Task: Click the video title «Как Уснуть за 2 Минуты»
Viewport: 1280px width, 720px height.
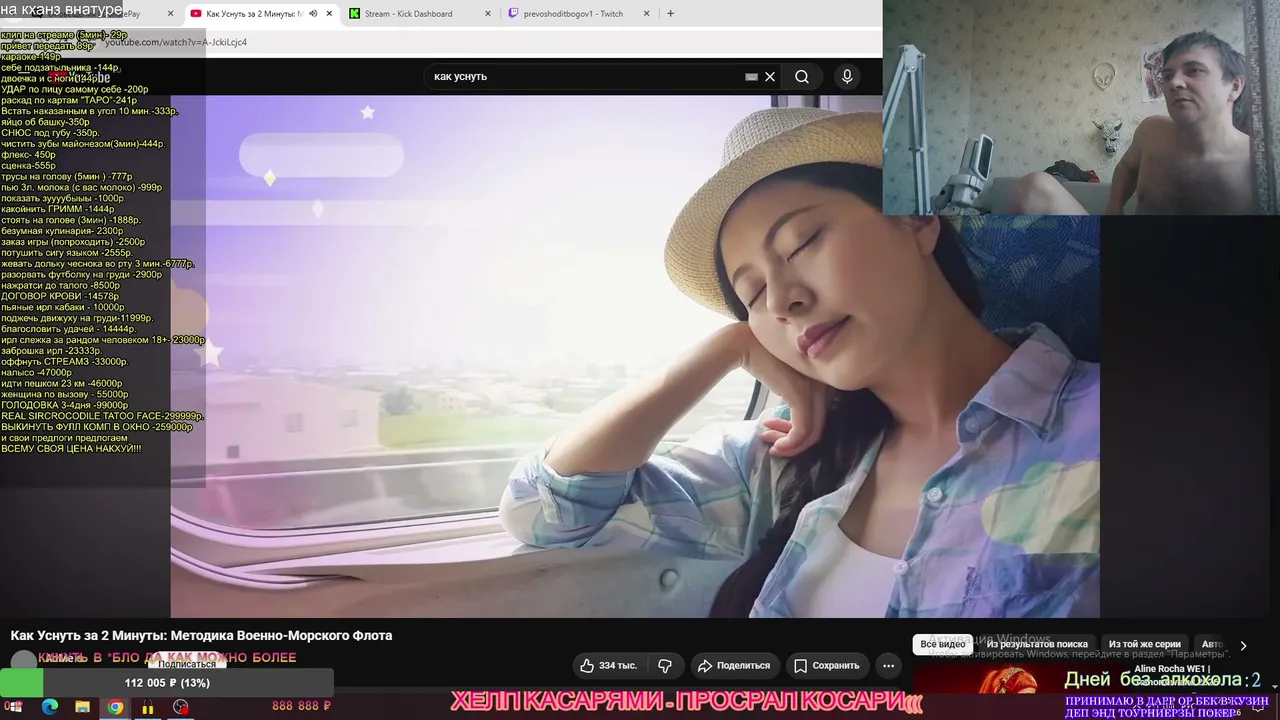Action: pyautogui.click(x=201, y=636)
